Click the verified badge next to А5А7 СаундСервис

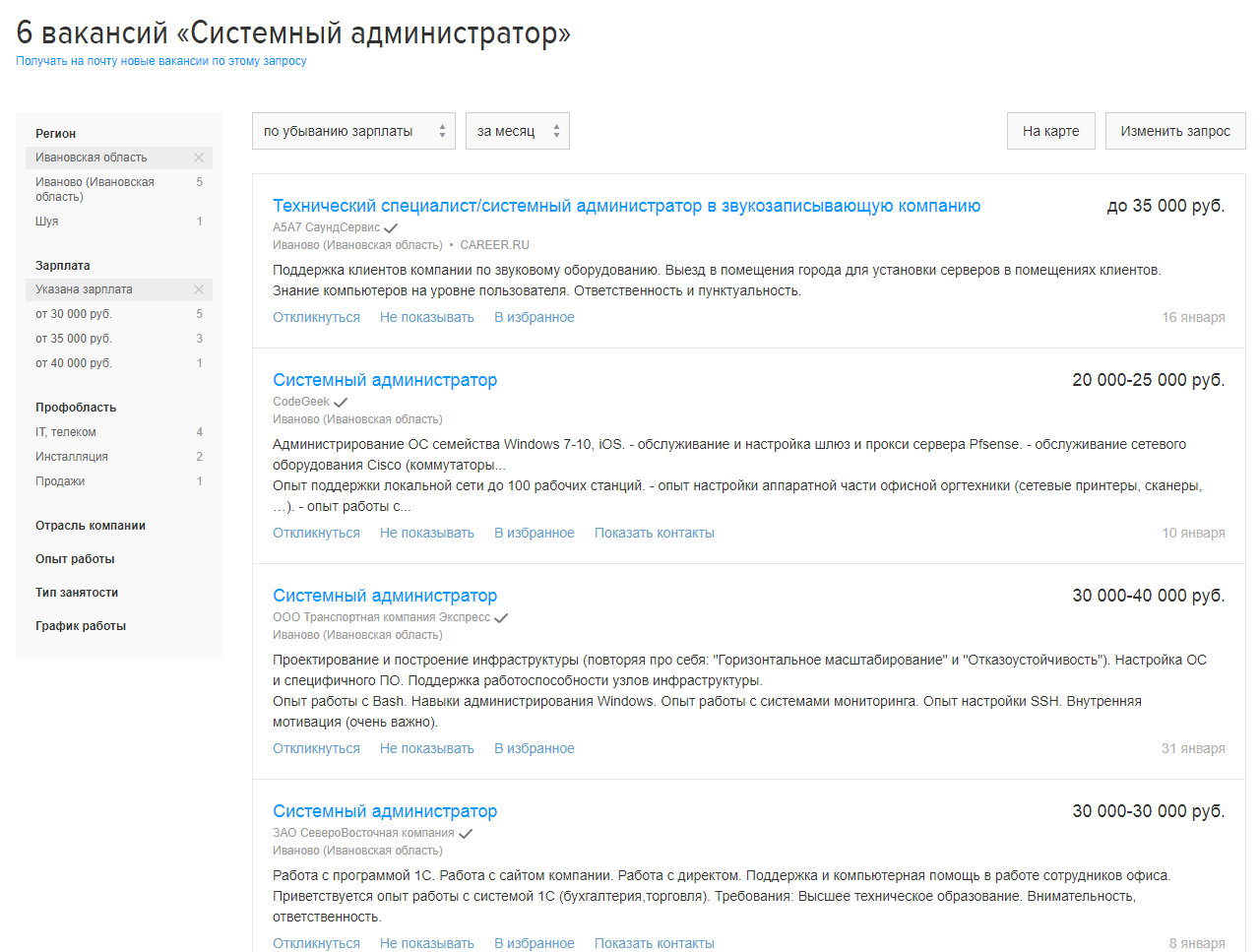point(392,226)
